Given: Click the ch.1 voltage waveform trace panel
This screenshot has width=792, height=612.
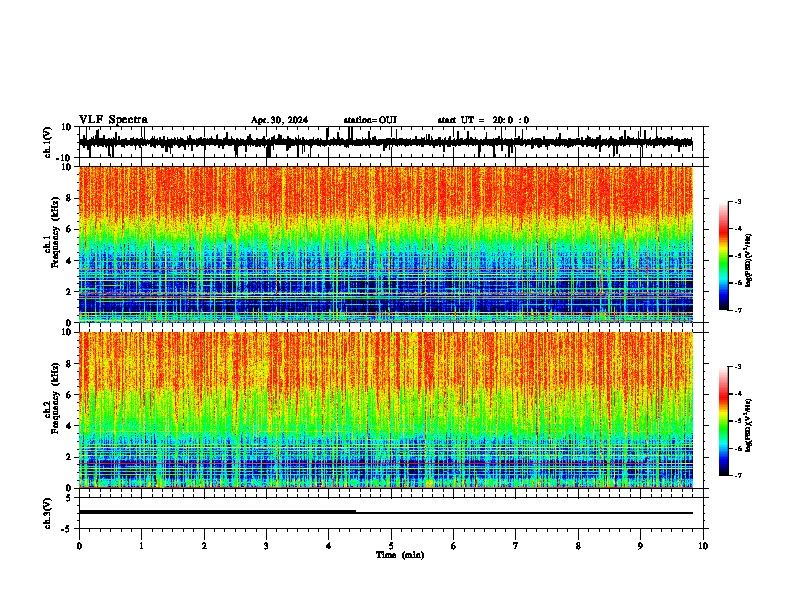Looking at the screenshot, I should click(393, 142).
